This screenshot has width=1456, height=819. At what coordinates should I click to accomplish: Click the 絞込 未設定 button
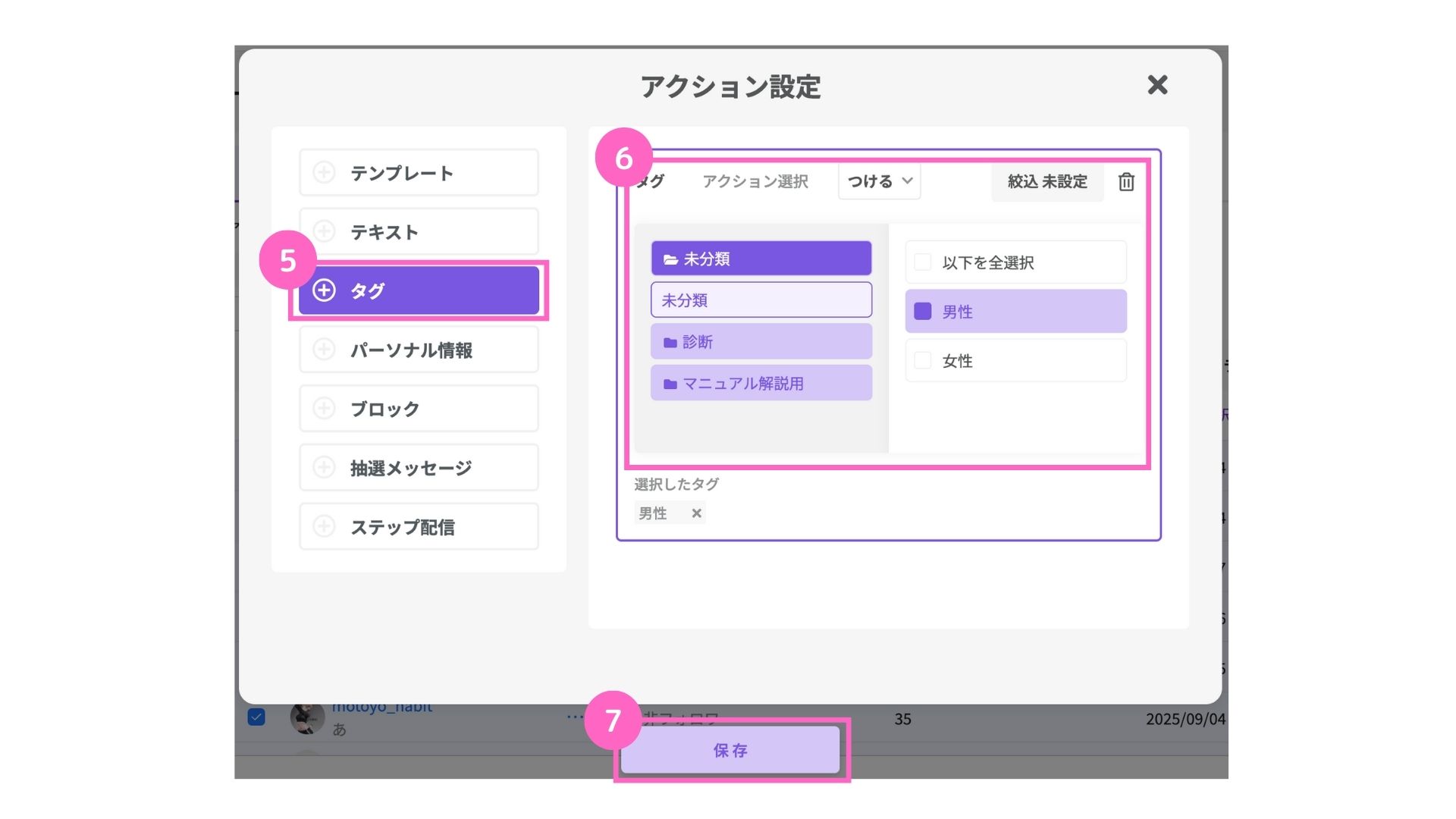(x=1046, y=182)
